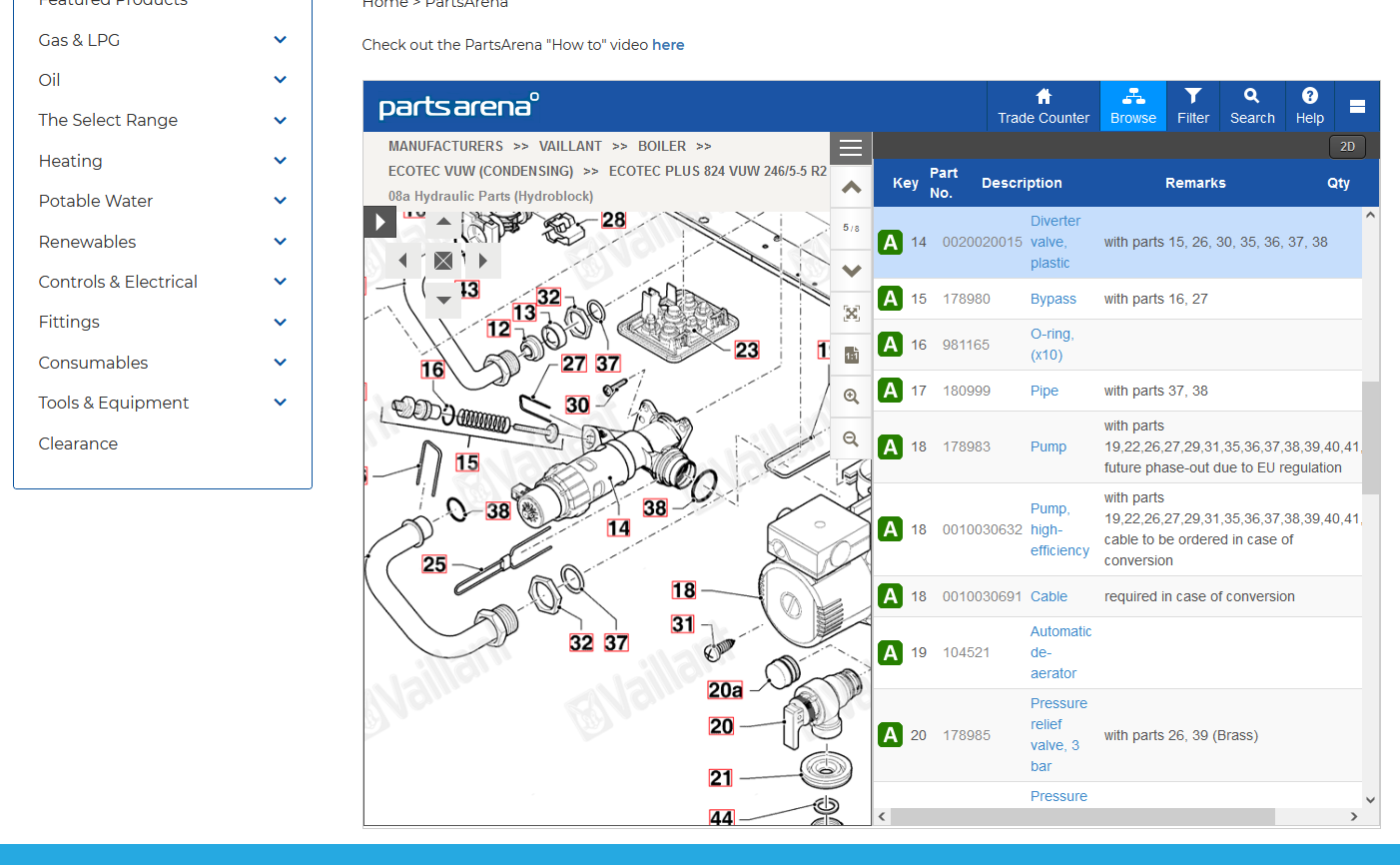The height and width of the screenshot is (865, 1400).
Task: Click the green A icon for part 178985
Action: tap(891, 735)
